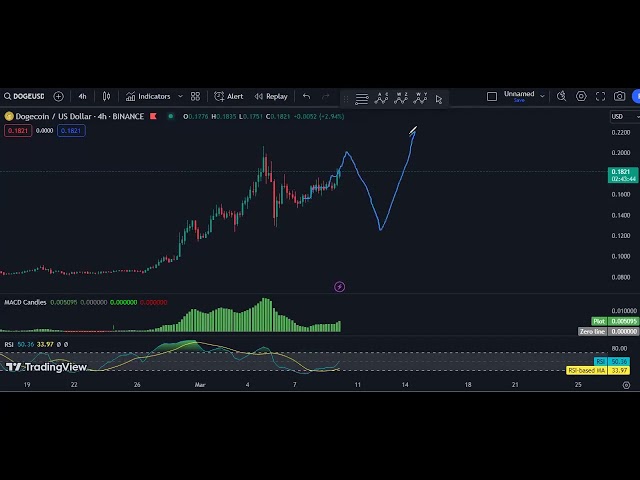640x480 pixels.
Task: Toggle the layout setup square checkbox
Action: 491,96
